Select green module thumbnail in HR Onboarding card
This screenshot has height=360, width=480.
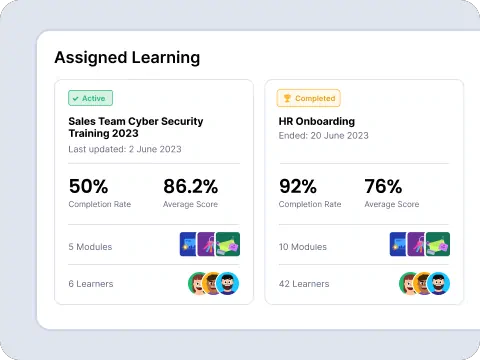point(438,244)
